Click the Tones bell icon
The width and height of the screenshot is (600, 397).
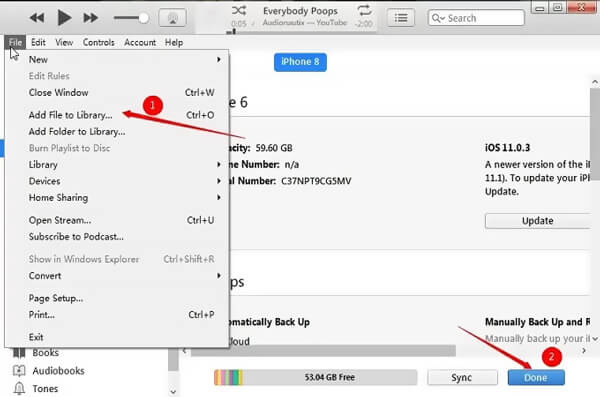[19, 389]
